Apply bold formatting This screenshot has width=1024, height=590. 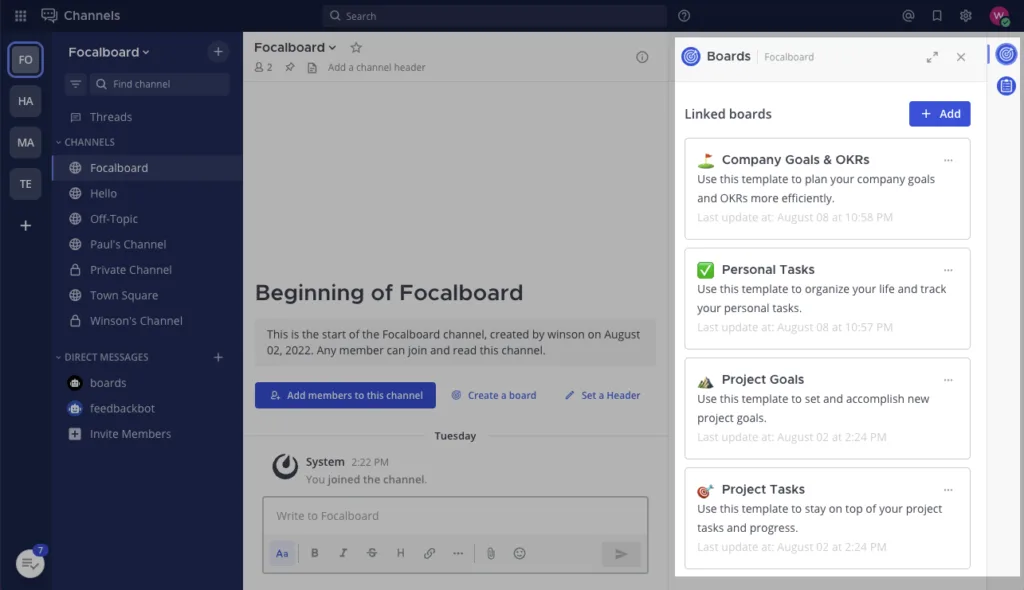(x=314, y=553)
